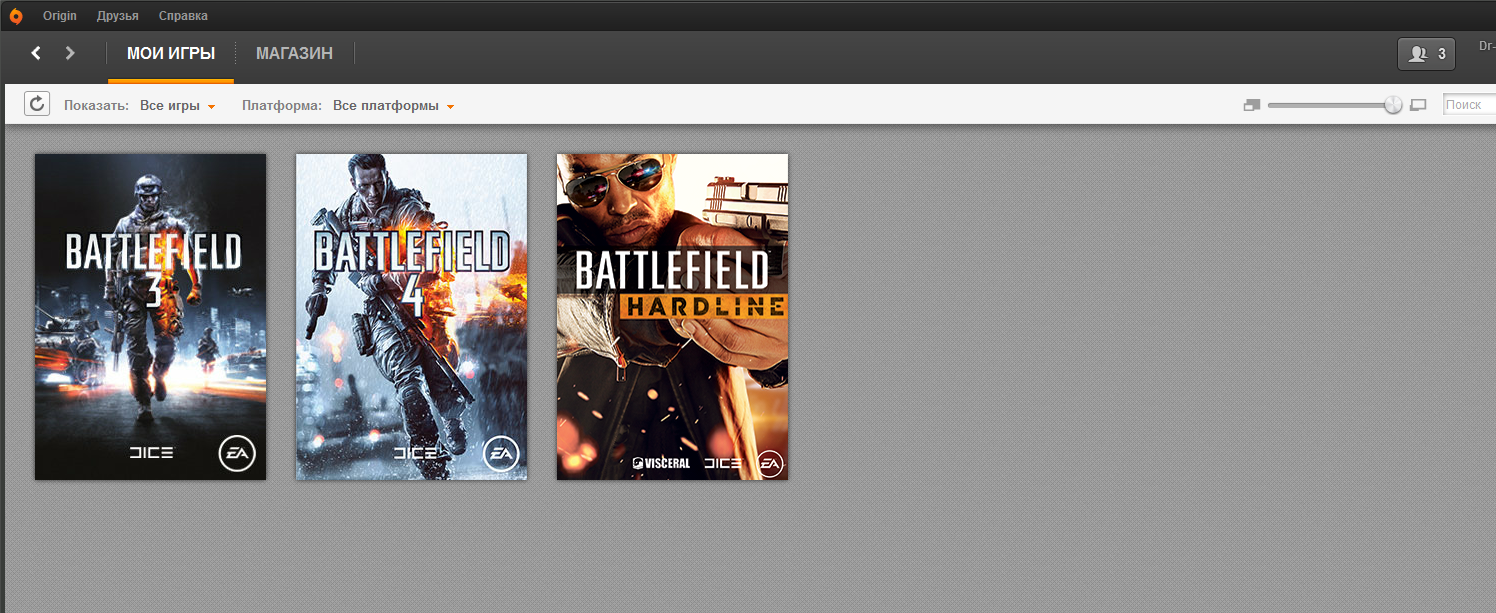The width and height of the screenshot is (1496, 613).
Task: Expand the Все игры filter dropdown
Action: click(x=178, y=106)
